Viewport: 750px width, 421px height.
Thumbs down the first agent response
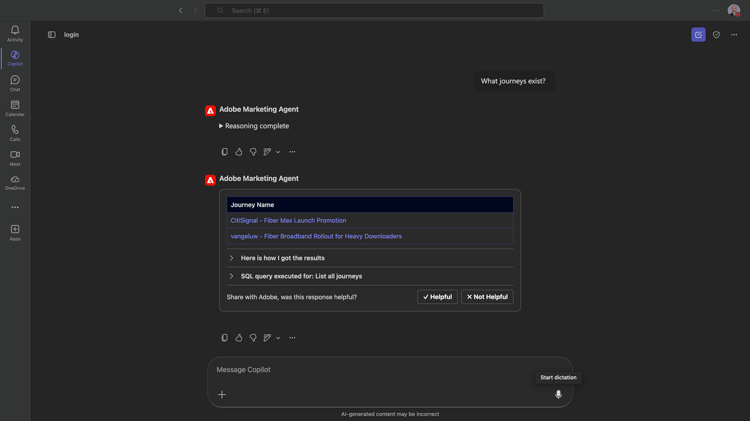point(253,152)
